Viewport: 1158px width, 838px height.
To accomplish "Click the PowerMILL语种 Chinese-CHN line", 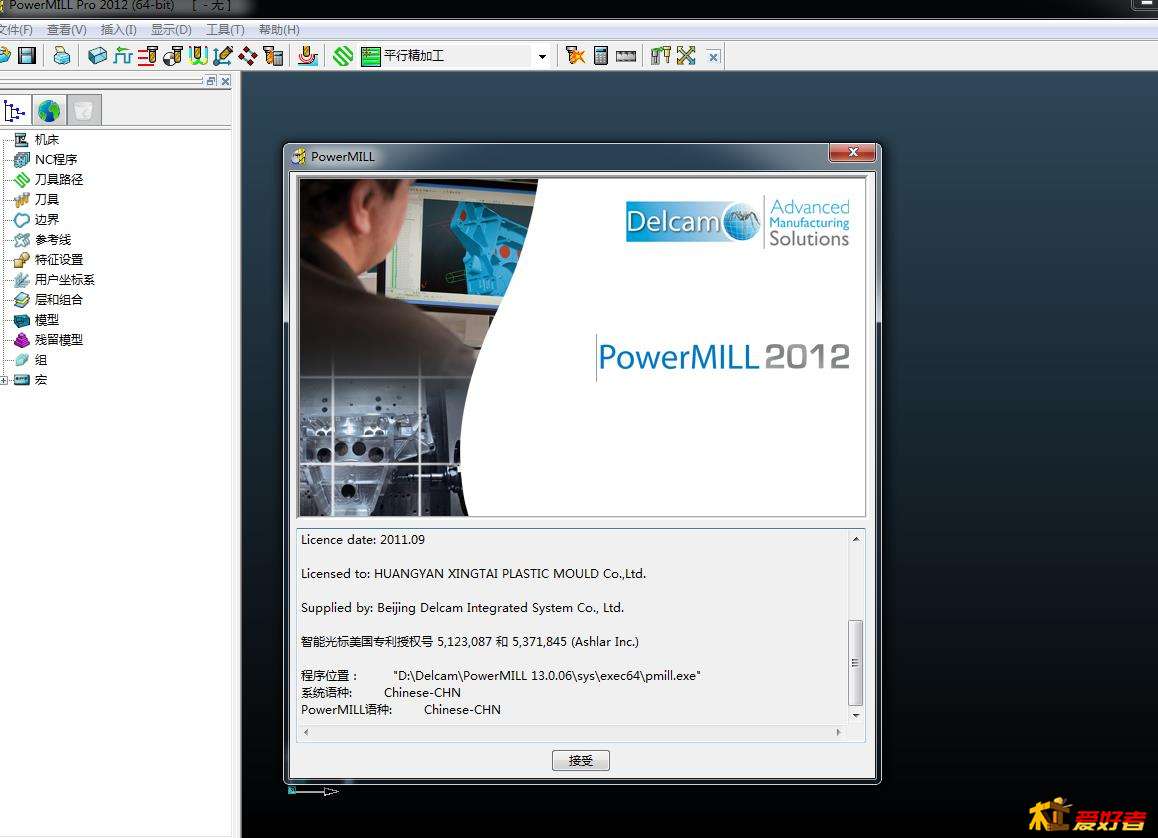I will pyautogui.click(x=401, y=710).
